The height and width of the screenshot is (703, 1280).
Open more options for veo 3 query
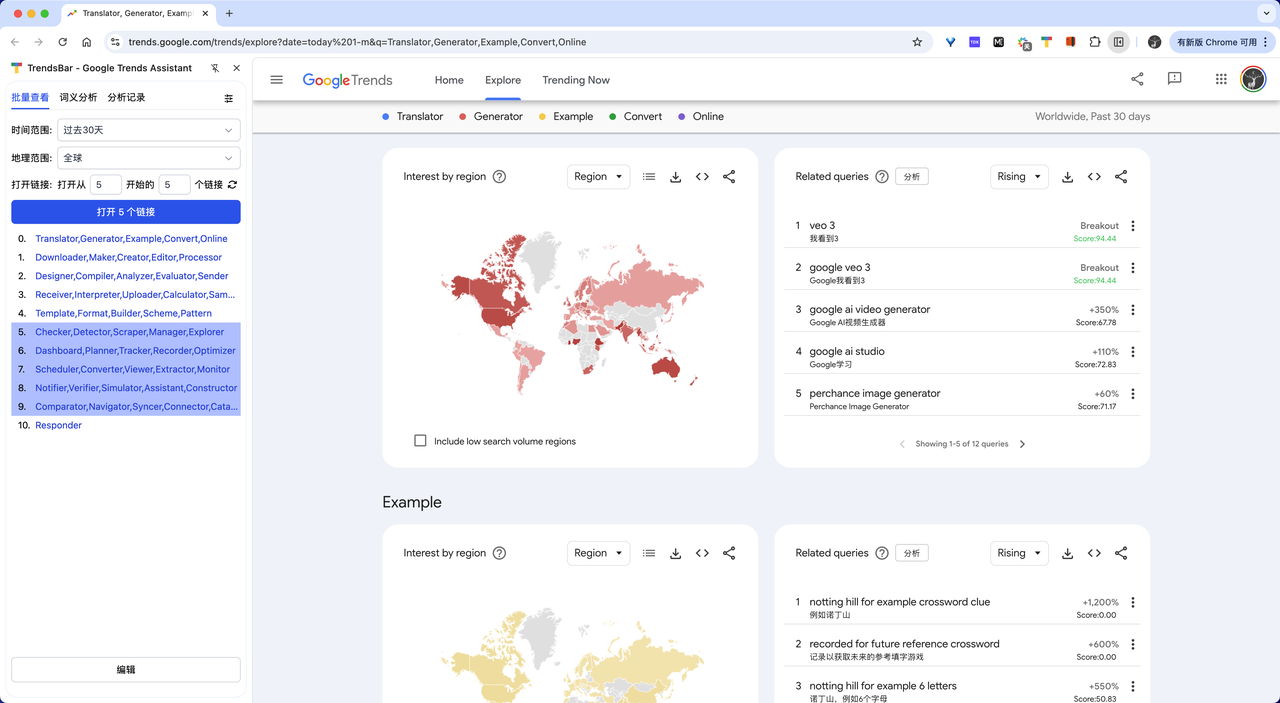point(1133,226)
